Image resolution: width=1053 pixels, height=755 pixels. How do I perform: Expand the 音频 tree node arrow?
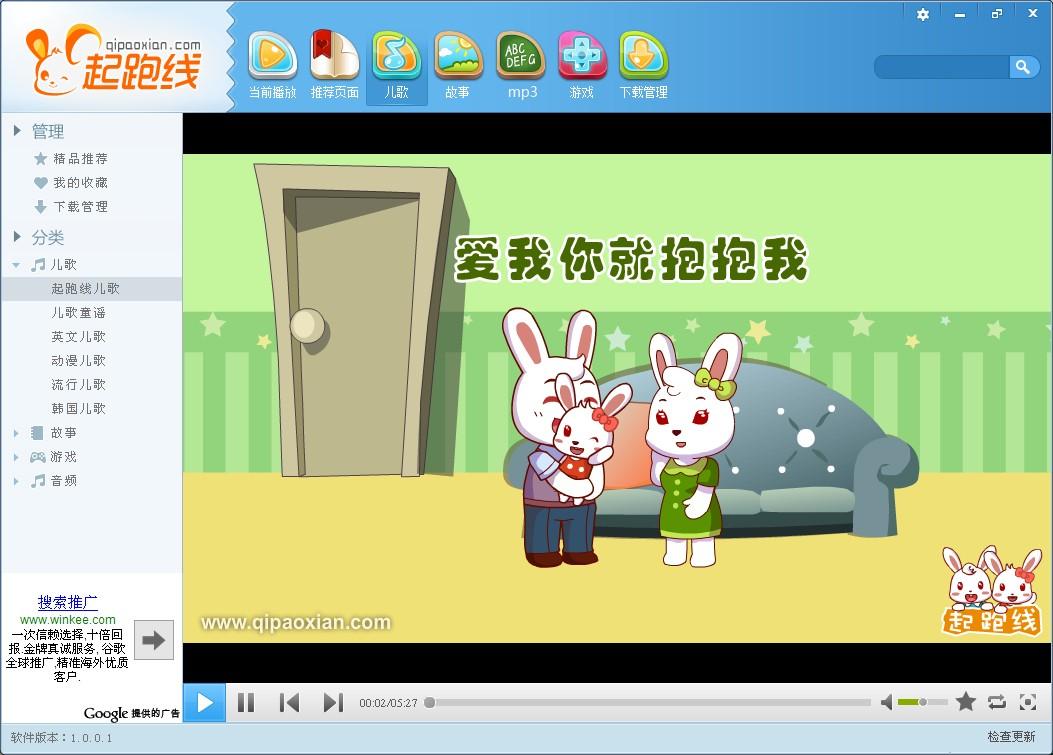pyautogui.click(x=16, y=481)
